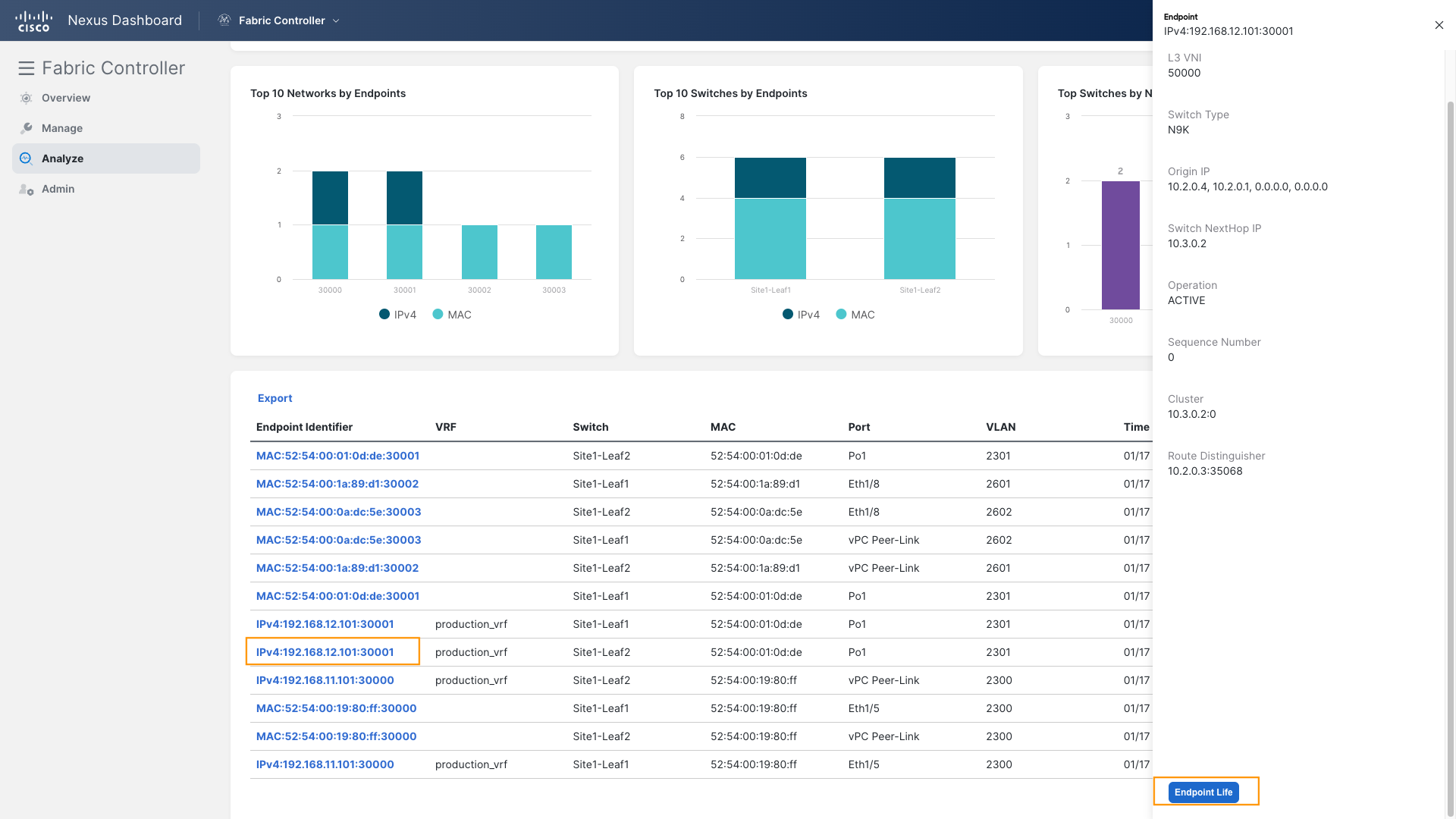1456x819 pixels.
Task: Click the Manage wrench icon
Action: [x=26, y=128]
